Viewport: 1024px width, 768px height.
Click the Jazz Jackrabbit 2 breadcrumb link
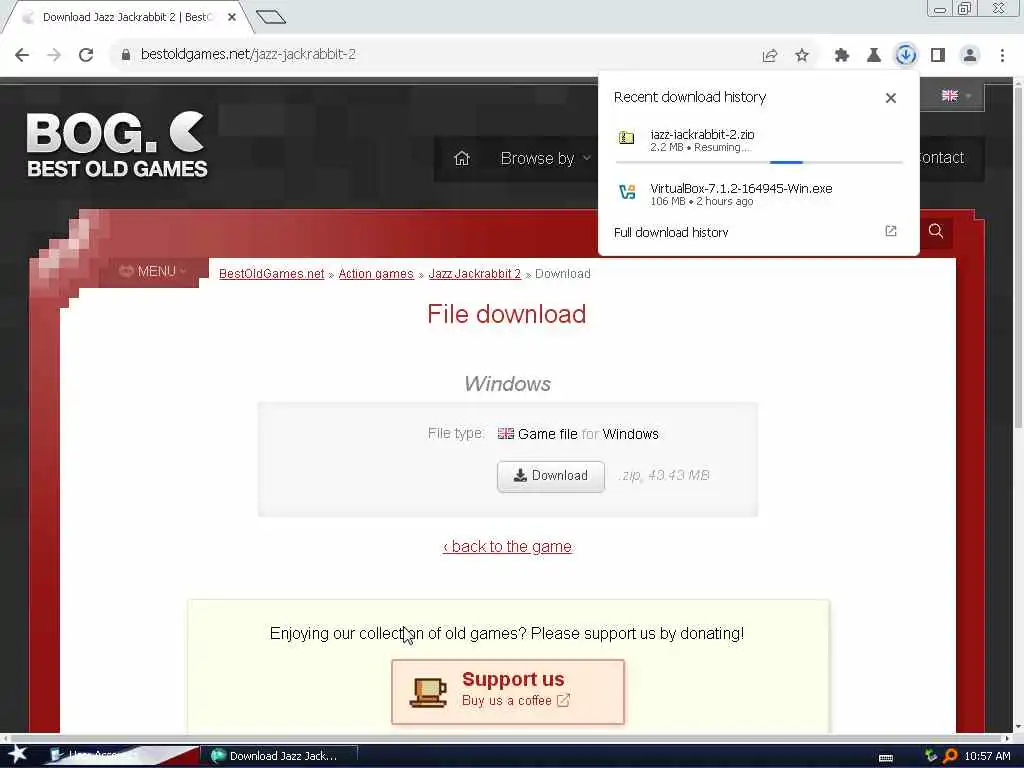(475, 274)
